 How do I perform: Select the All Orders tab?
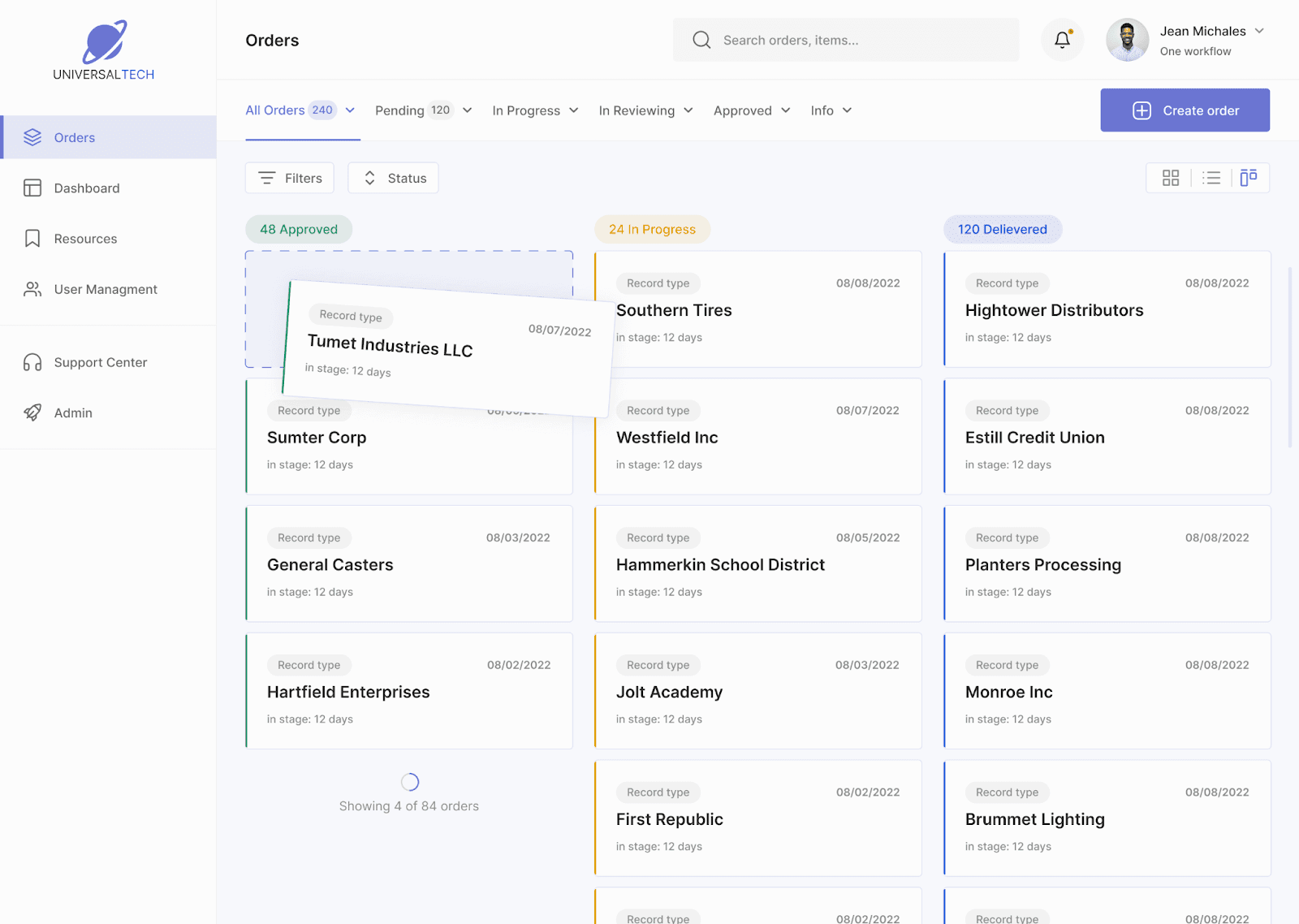[x=302, y=110]
